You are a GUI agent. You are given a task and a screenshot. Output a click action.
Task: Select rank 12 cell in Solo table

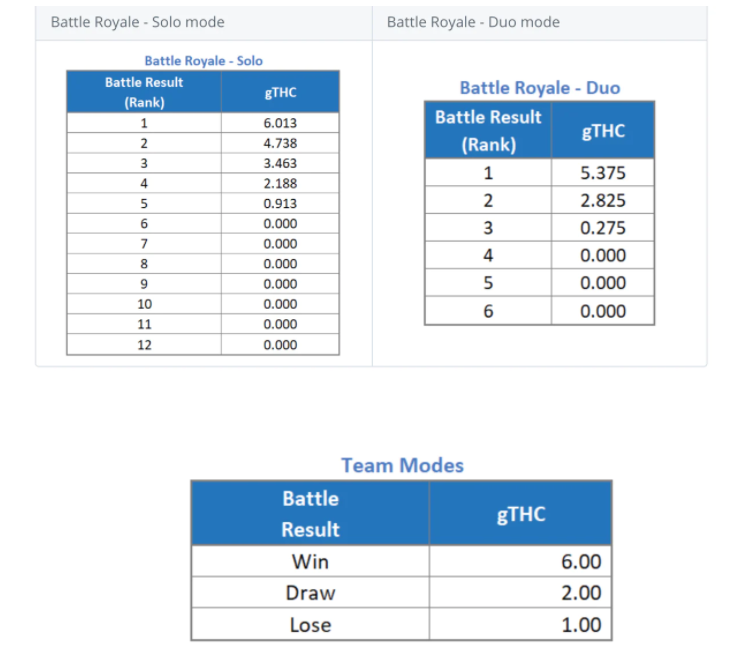tap(144, 345)
